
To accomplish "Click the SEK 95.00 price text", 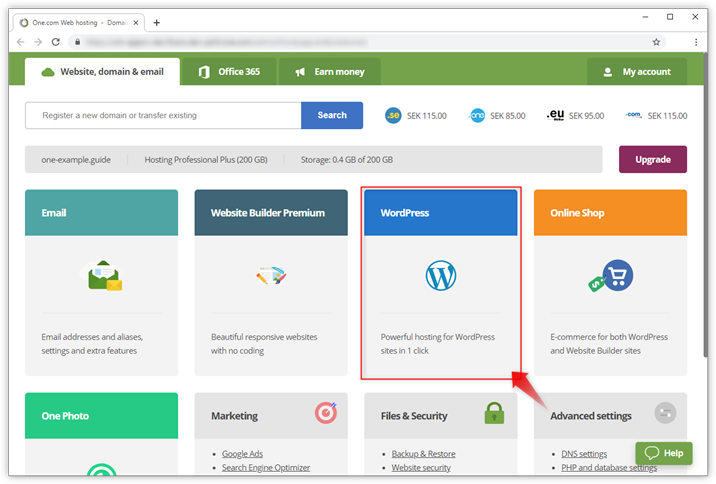I will pyautogui.click(x=586, y=116).
